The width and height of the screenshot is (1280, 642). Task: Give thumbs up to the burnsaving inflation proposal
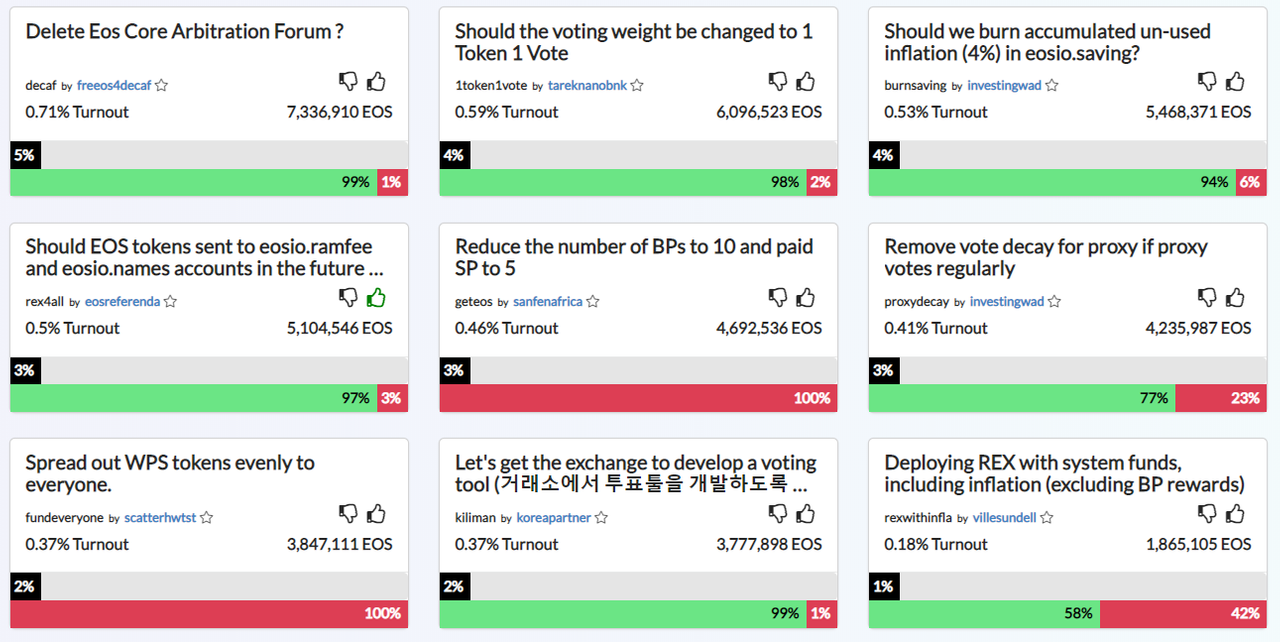(1234, 80)
